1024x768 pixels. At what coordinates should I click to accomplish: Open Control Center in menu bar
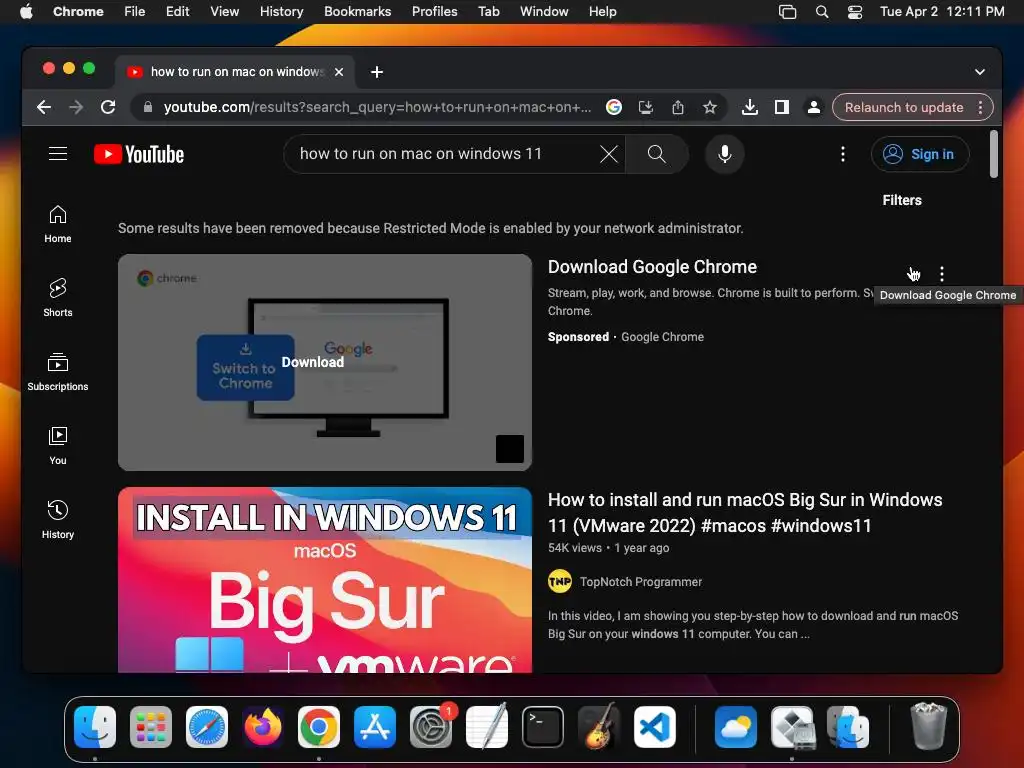point(855,12)
